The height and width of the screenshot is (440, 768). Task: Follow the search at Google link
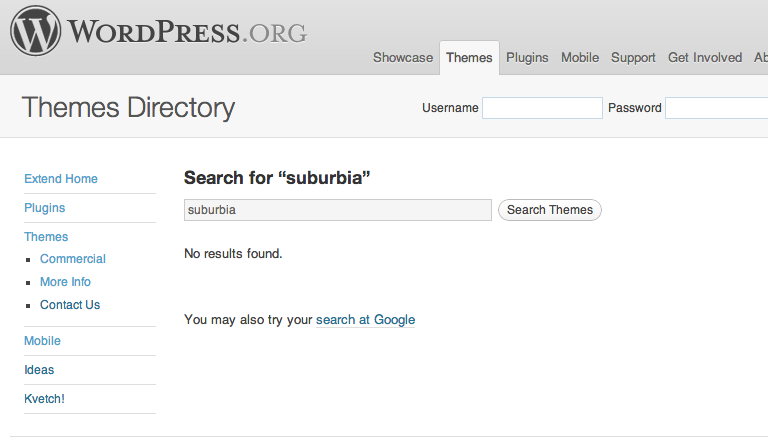coord(365,320)
